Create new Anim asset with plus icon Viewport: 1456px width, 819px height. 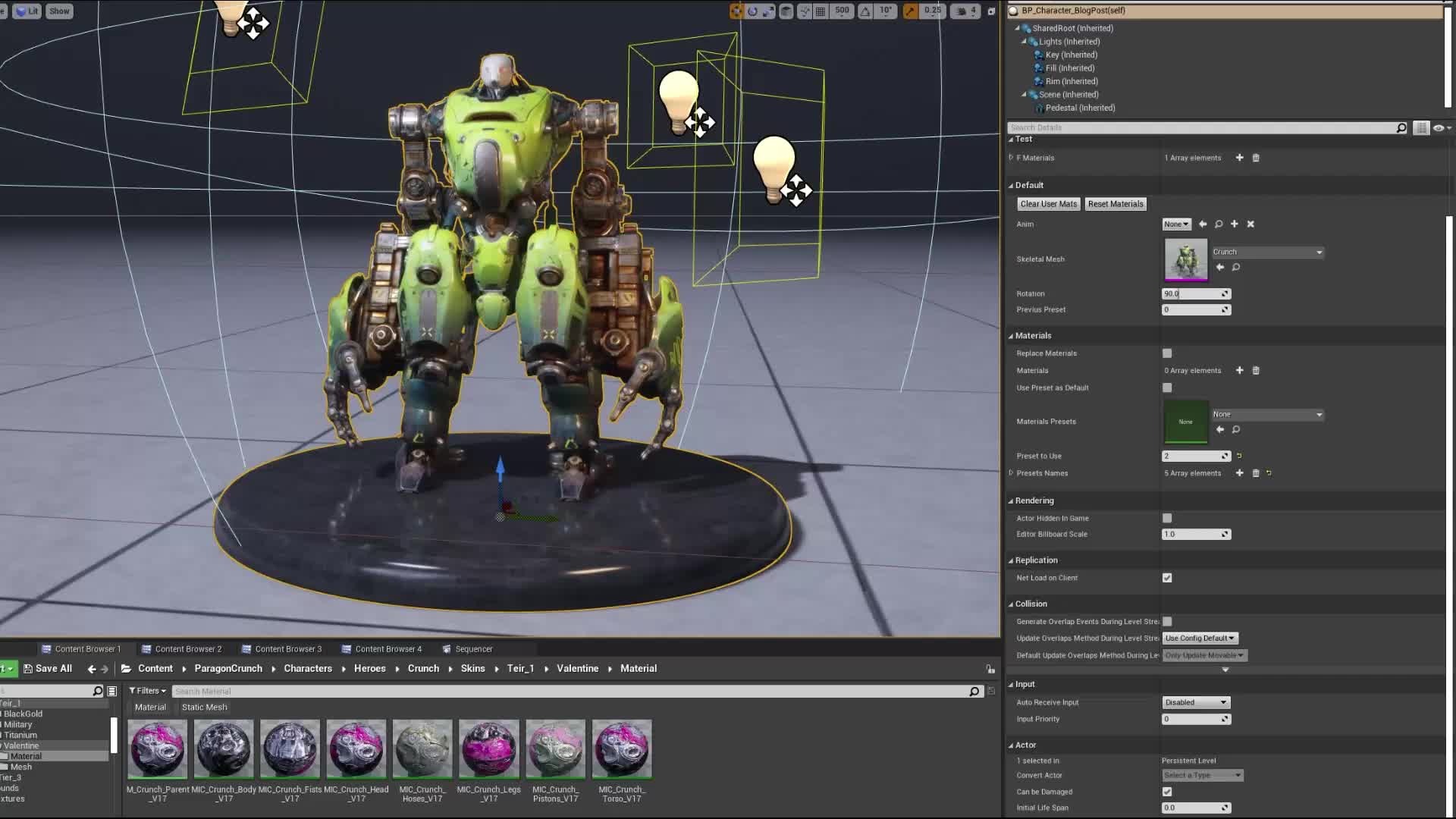coord(1235,224)
